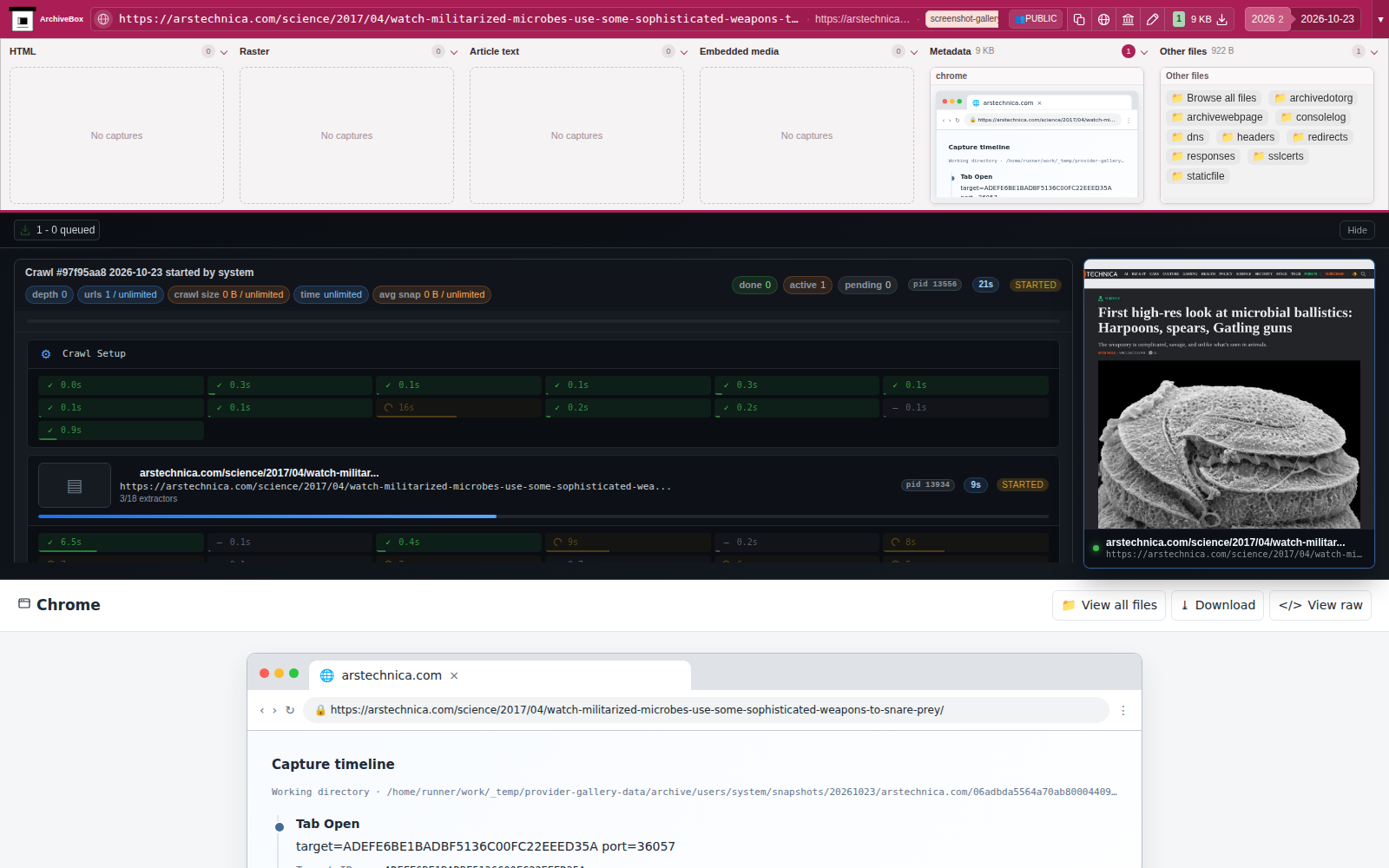The height and width of the screenshot is (868, 1389).
Task: Click the 1 - 0 queued indicator
Action: (57, 230)
